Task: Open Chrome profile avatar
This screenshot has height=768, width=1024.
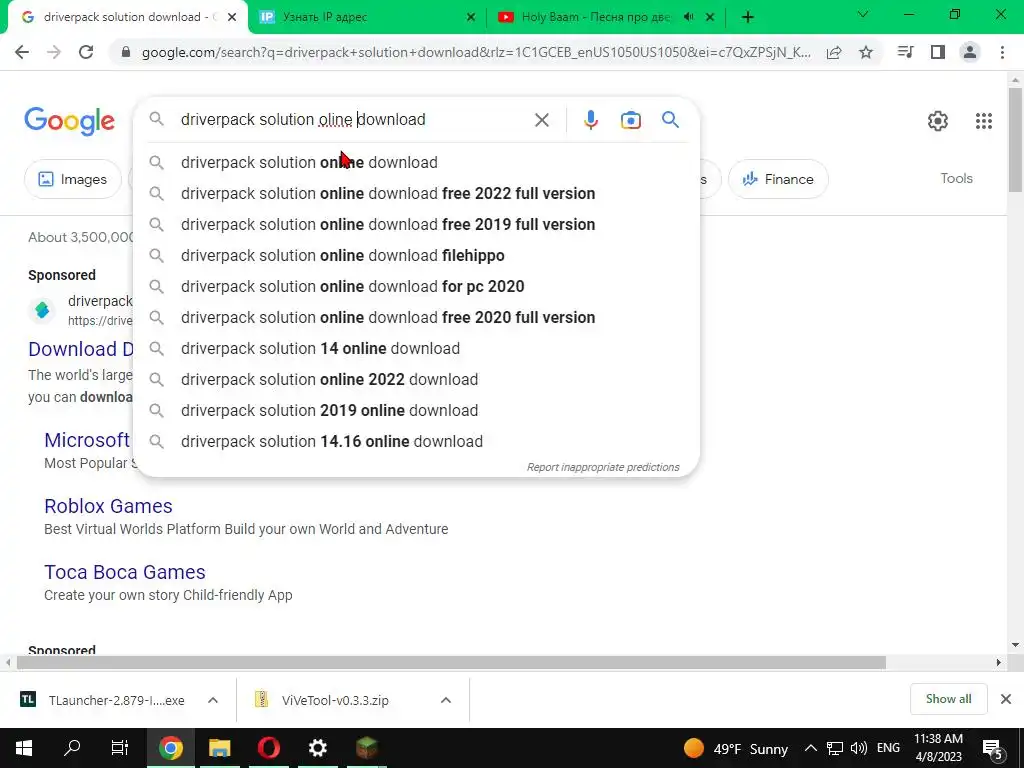Action: pos(970,52)
